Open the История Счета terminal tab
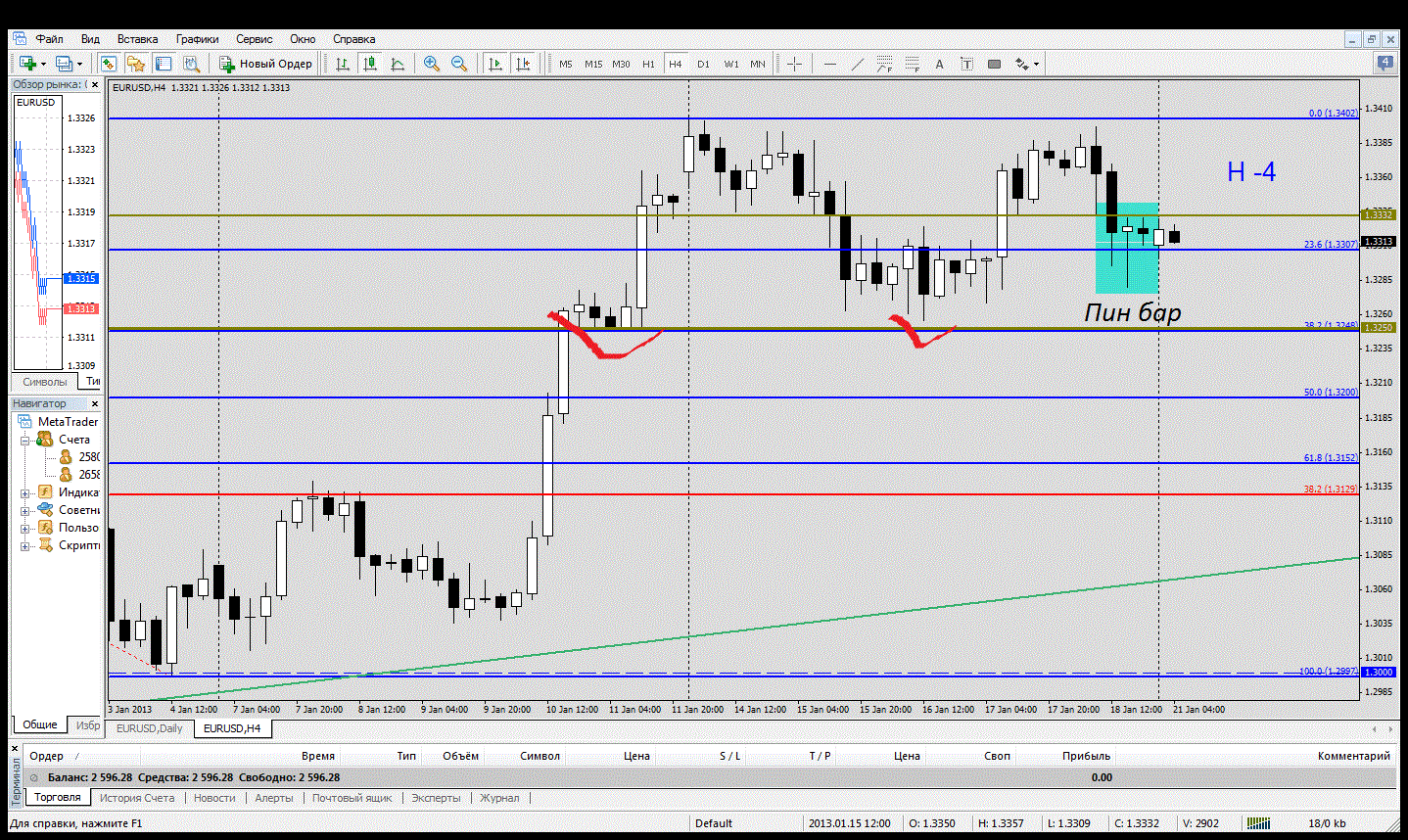Viewport: 1408px width, 840px height. tap(137, 798)
